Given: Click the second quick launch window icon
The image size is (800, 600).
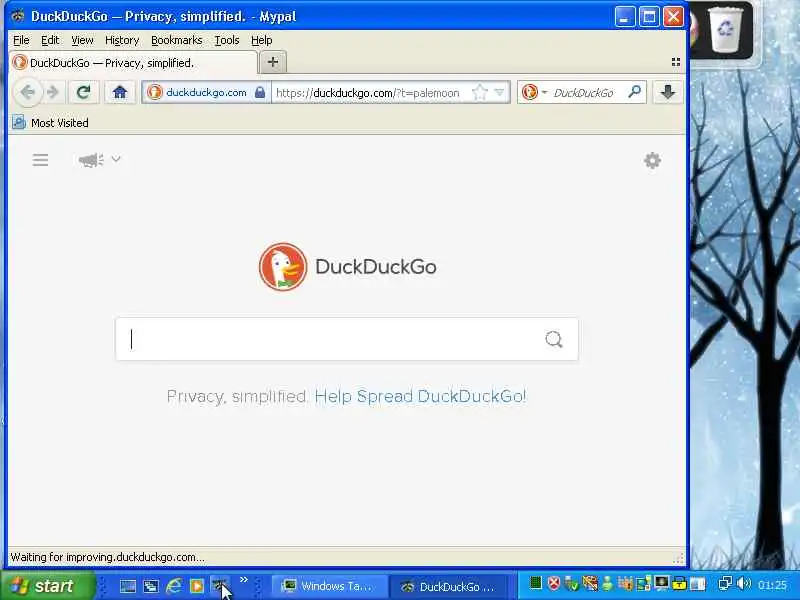Looking at the screenshot, I should [x=151, y=586].
